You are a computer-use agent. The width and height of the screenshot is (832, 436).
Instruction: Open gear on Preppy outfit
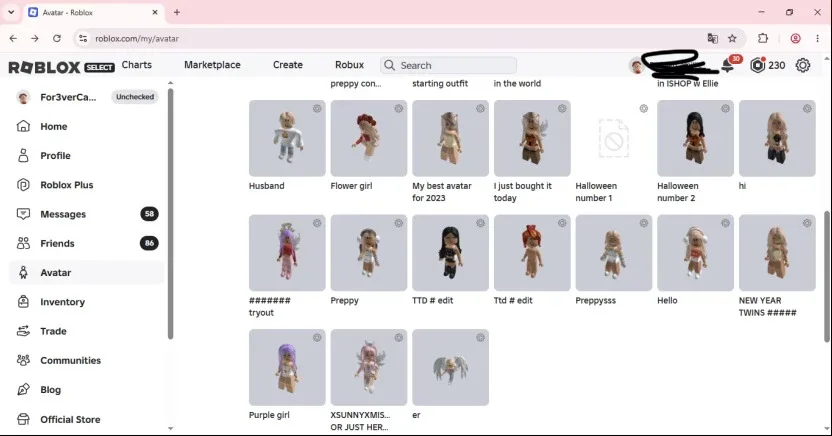pyautogui.click(x=398, y=223)
